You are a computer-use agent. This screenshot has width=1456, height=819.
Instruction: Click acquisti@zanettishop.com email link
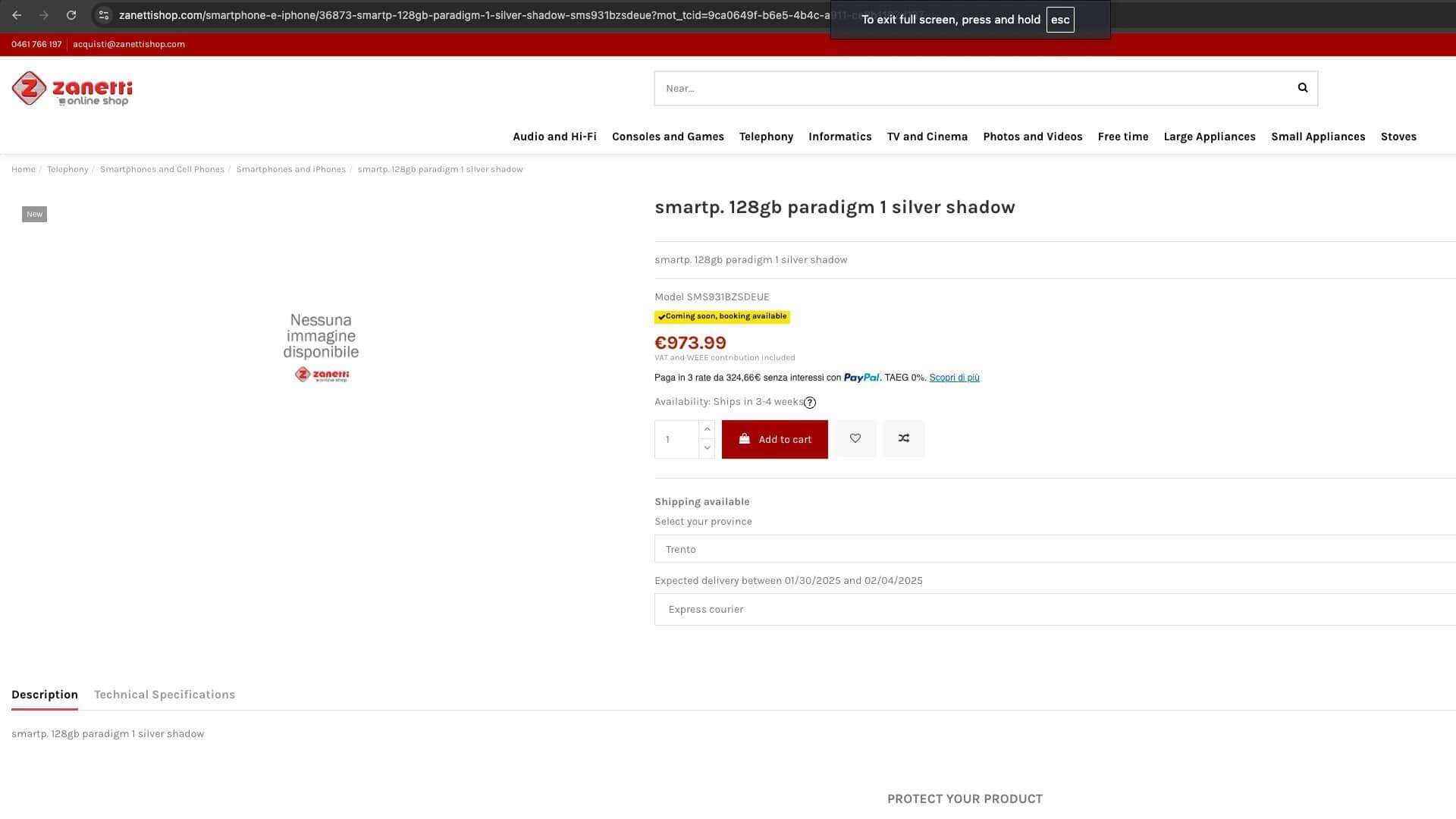(x=129, y=43)
